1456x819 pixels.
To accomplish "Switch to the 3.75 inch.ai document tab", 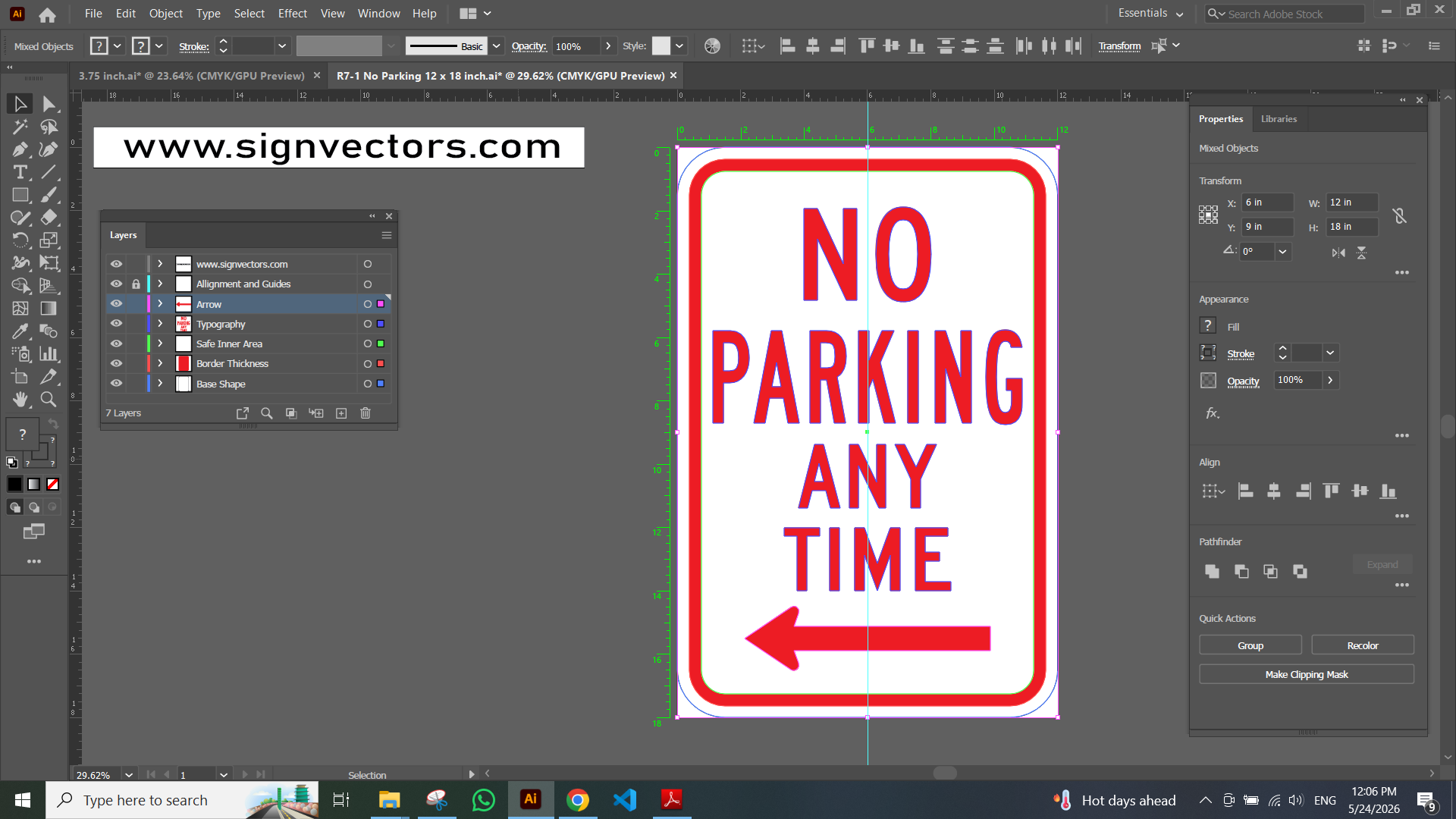I will tap(192, 76).
